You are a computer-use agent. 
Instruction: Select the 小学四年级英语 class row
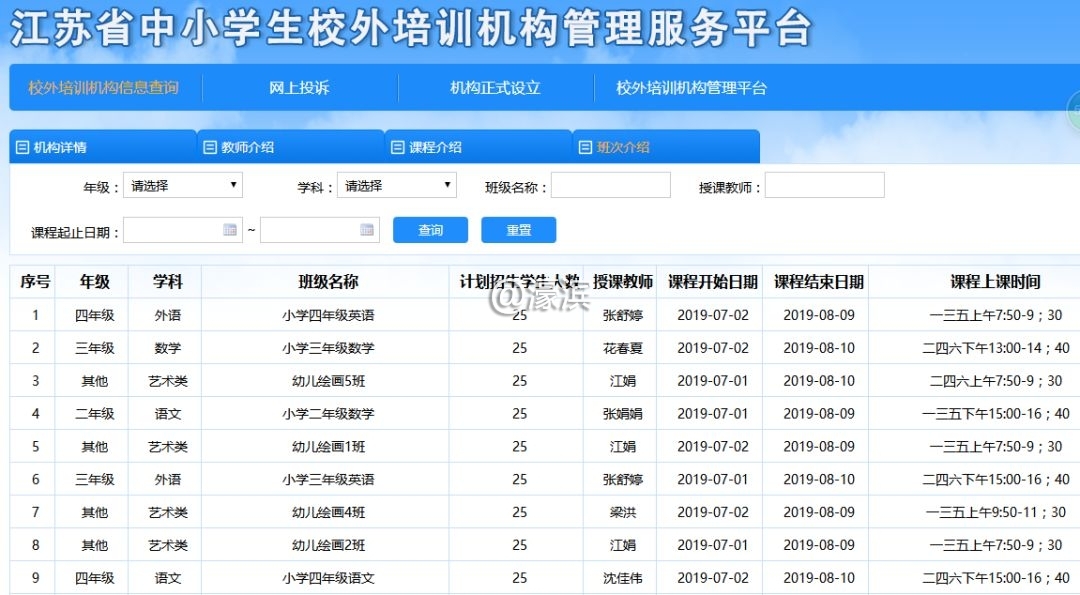click(x=328, y=315)
